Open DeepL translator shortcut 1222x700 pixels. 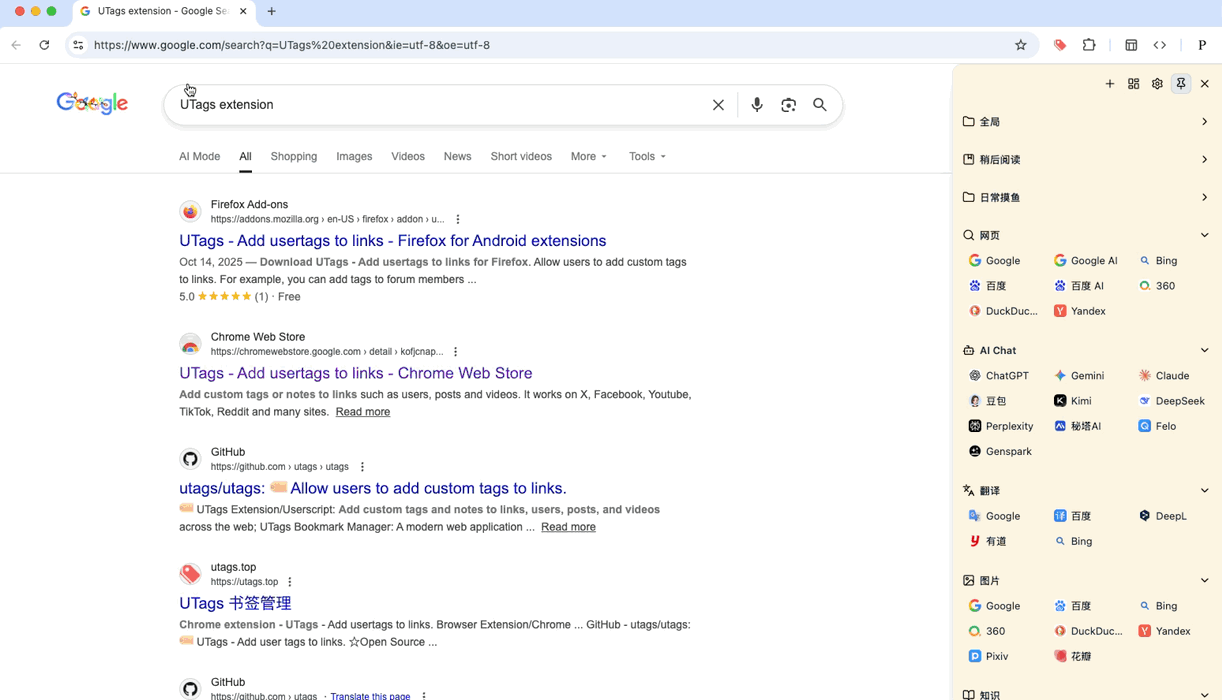click(x=1163, y=516)
